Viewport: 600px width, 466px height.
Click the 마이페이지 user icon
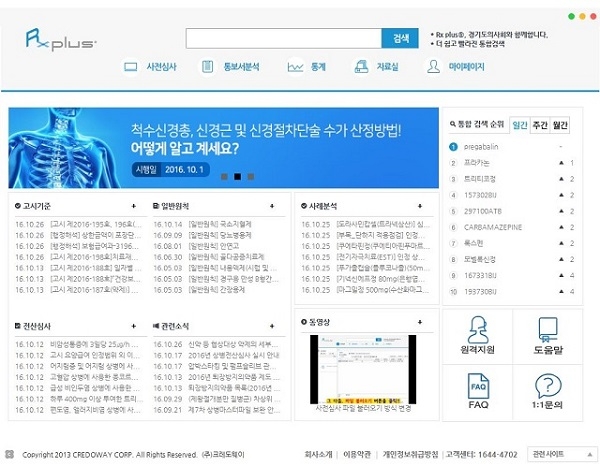434,67
